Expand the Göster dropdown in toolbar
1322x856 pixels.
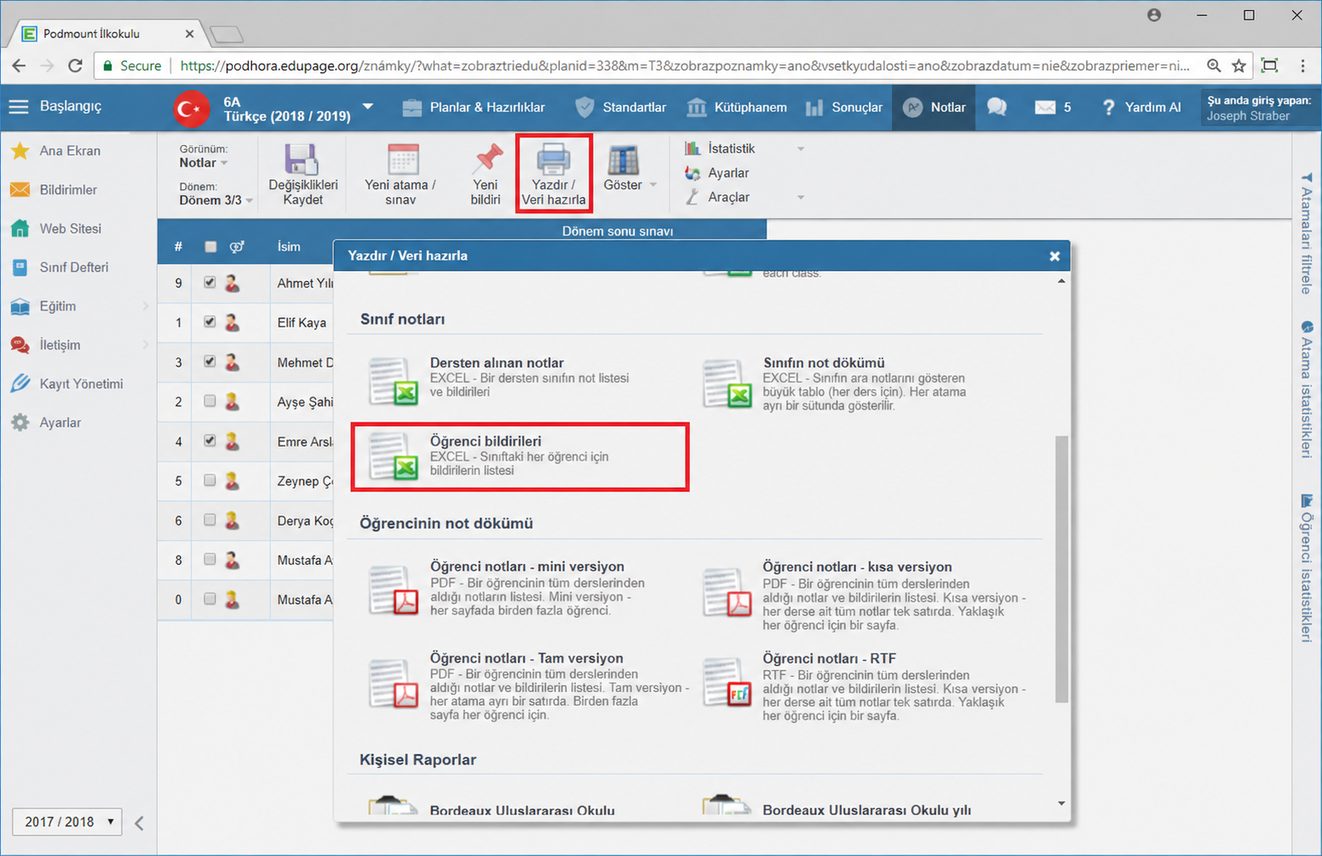(630, 185)
